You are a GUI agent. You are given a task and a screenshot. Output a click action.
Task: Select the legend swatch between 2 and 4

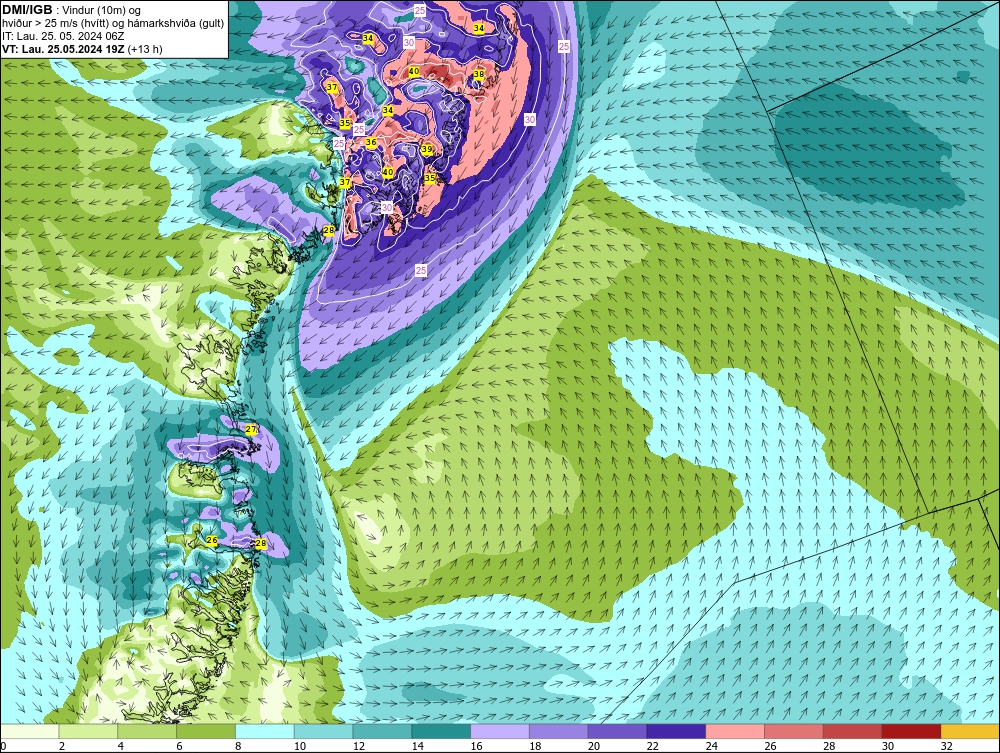[88, 731]
